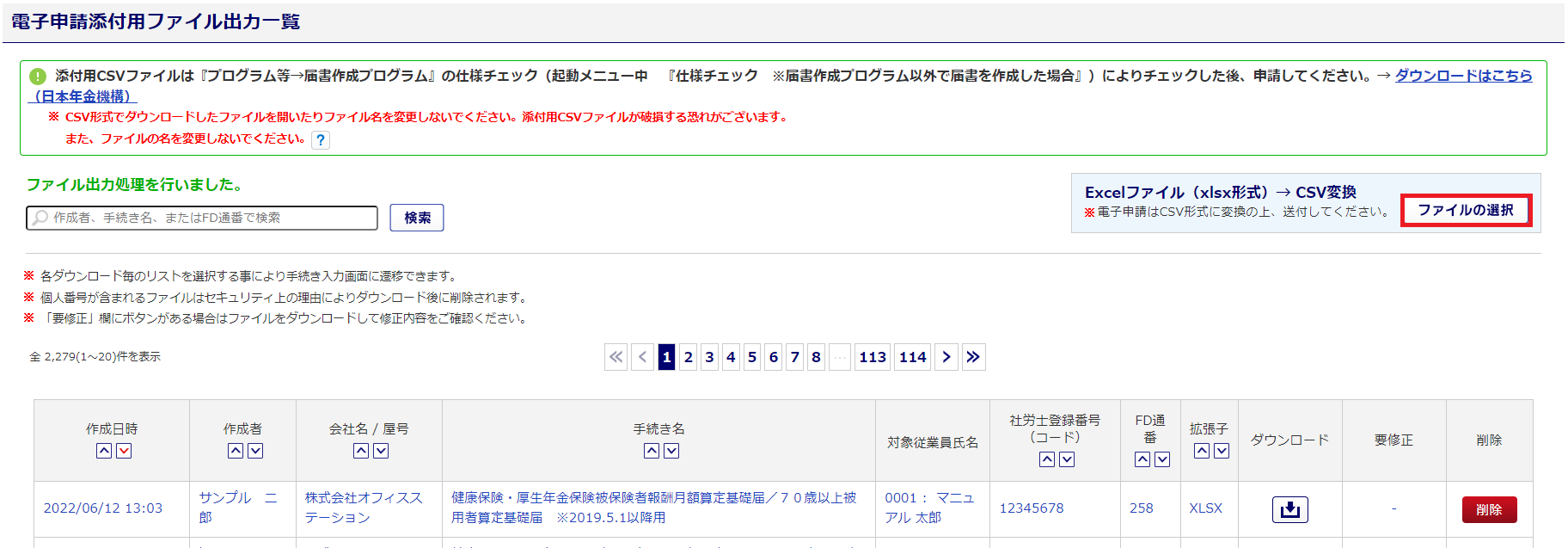Click the 要修正 column header

point(1393,440)
